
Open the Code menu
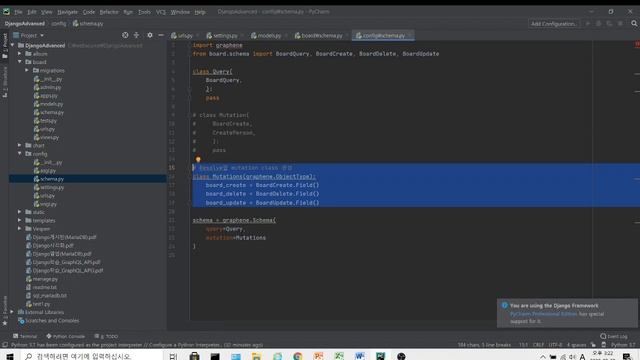click(89, 12)
